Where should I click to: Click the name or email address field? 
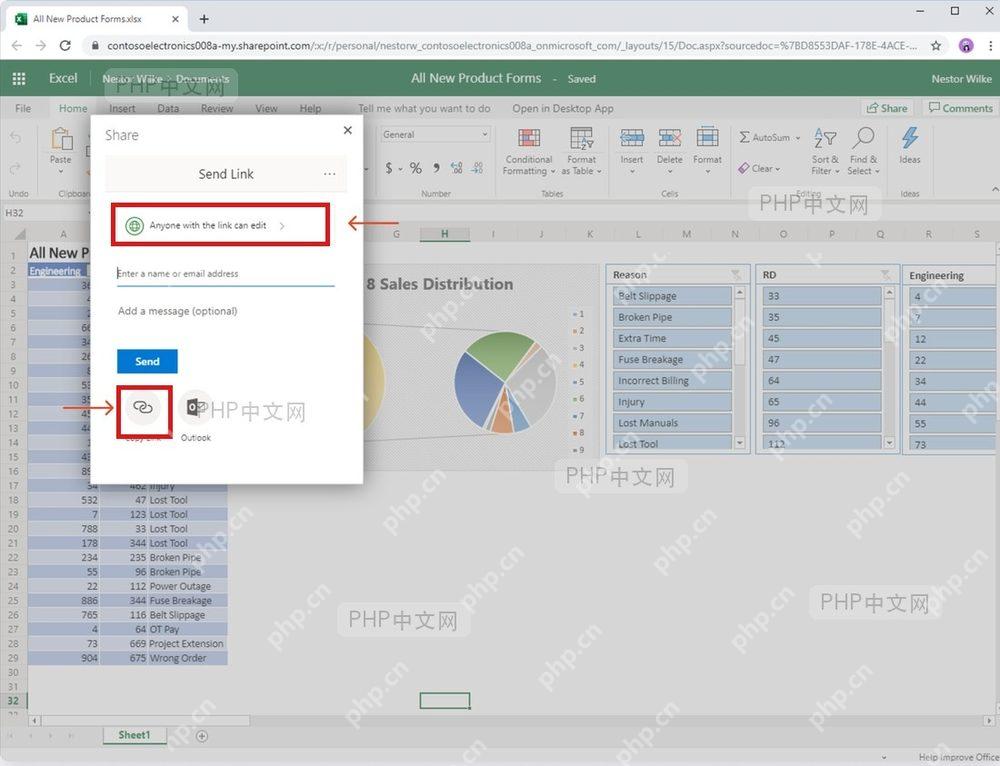[225, 274]
